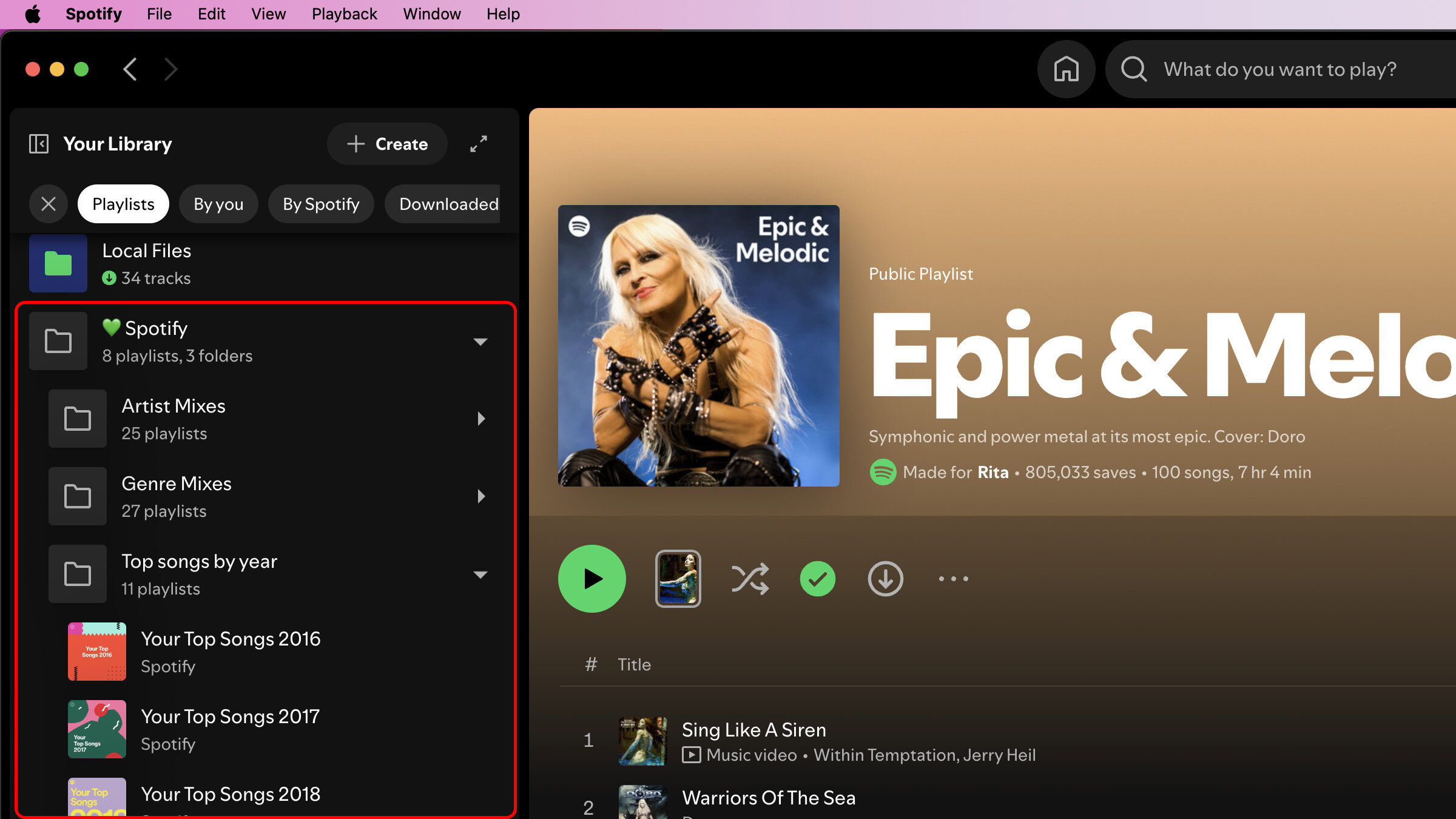Screen dimensions: 1456x819
Task: Expand library to full view
Action: tap(479, 144)
